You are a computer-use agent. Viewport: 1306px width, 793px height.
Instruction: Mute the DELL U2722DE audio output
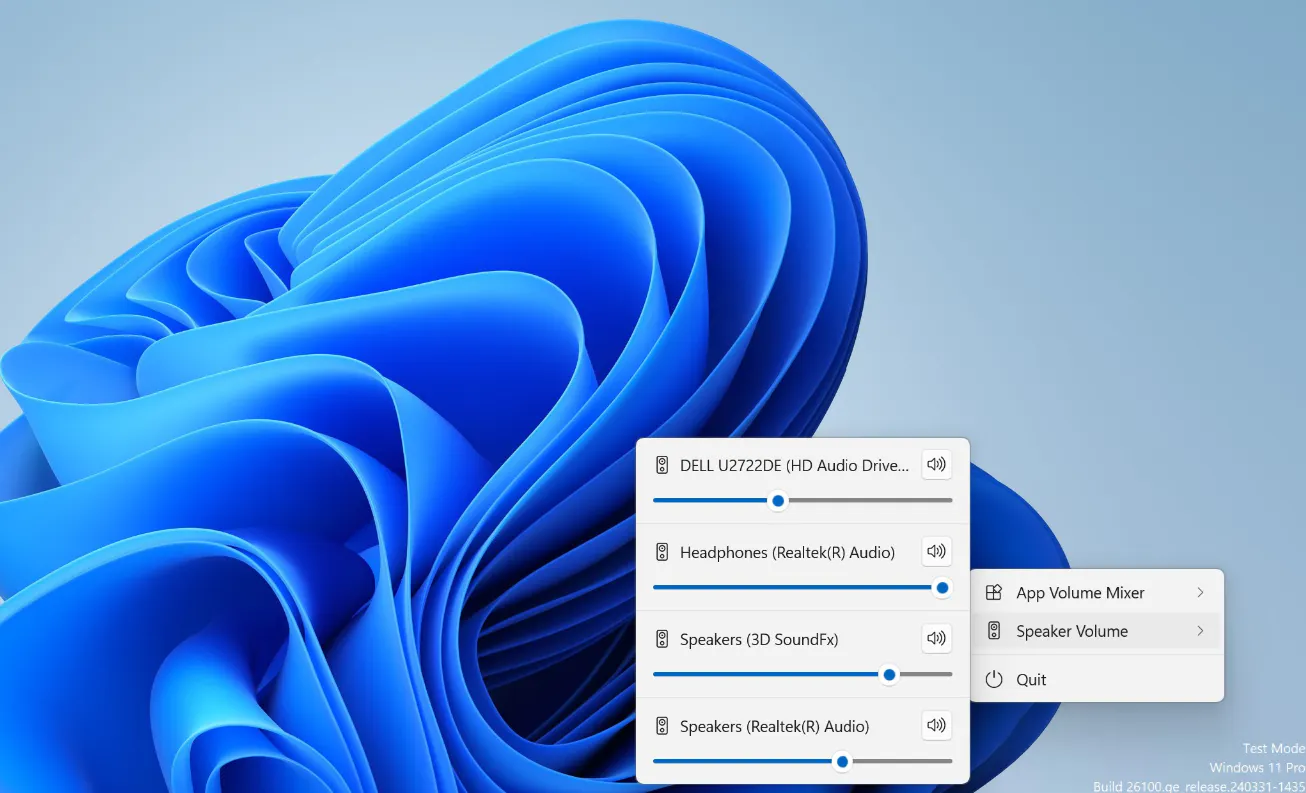(x=936, y=464)
